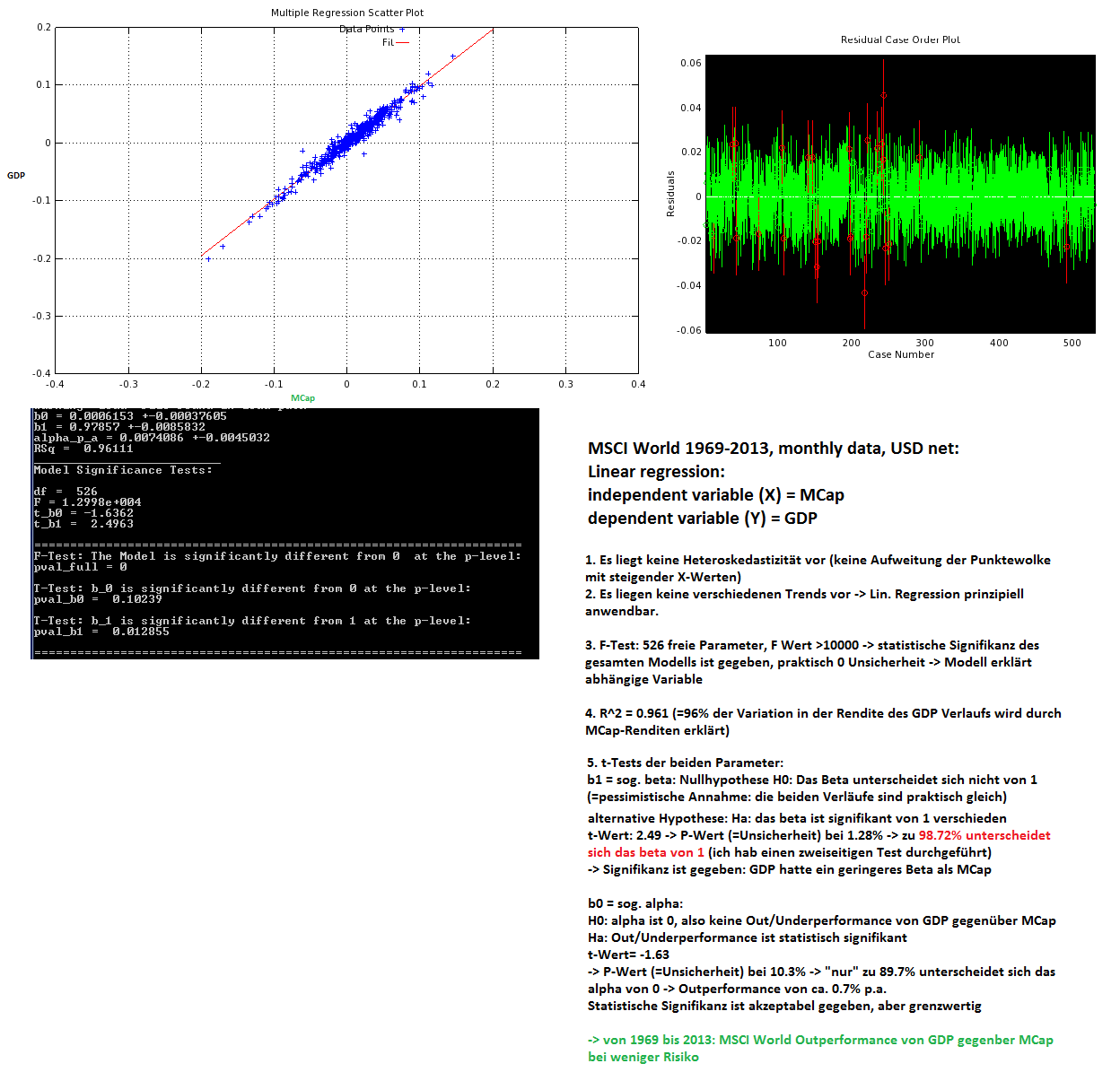This screenshot has height=1081, width=1120.
Task: Click the 'F-Test: The Model is significantly different' line
Action: (x=277, y=556)
